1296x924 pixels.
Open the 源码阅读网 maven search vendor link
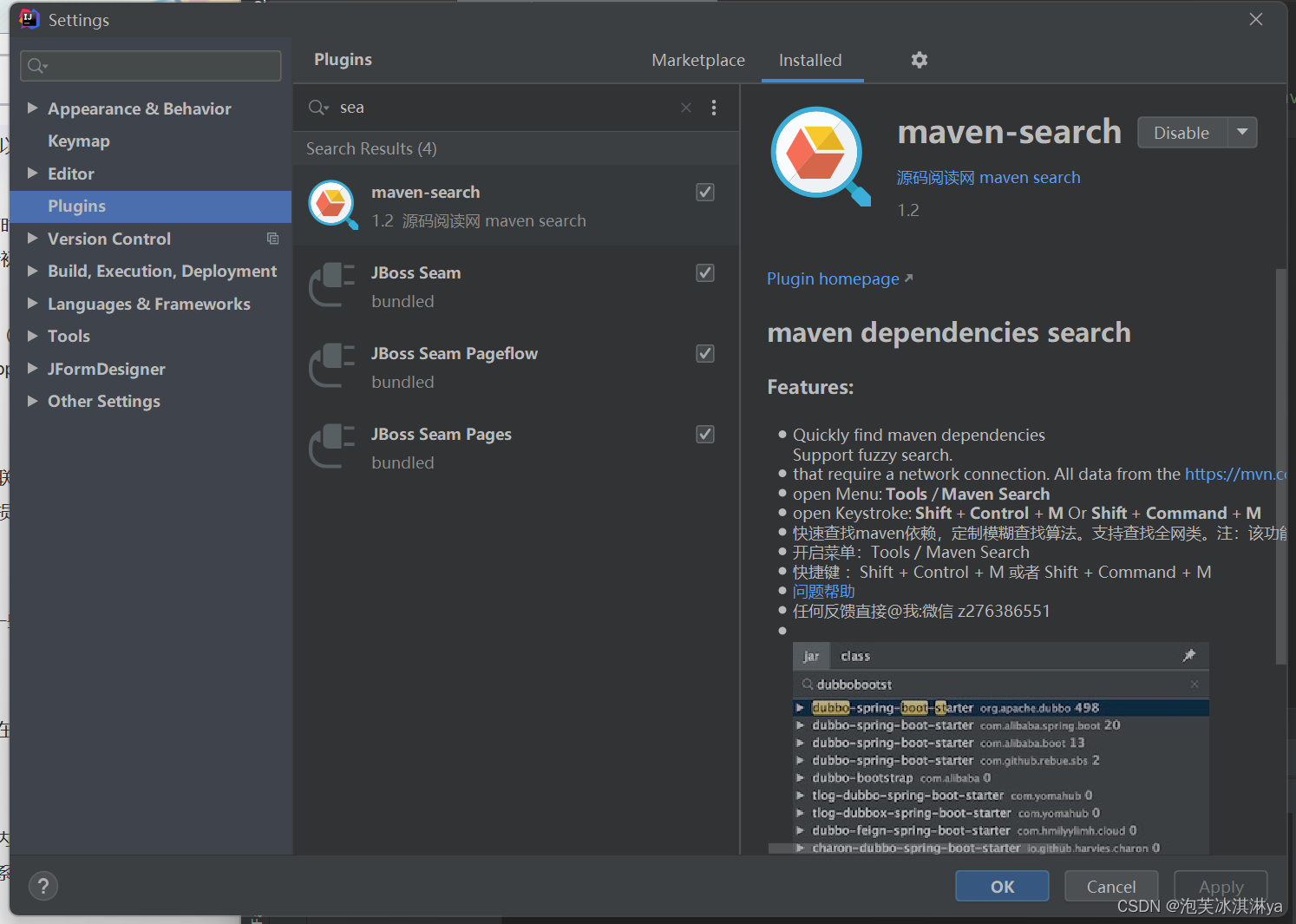click(x=988, y=177)
